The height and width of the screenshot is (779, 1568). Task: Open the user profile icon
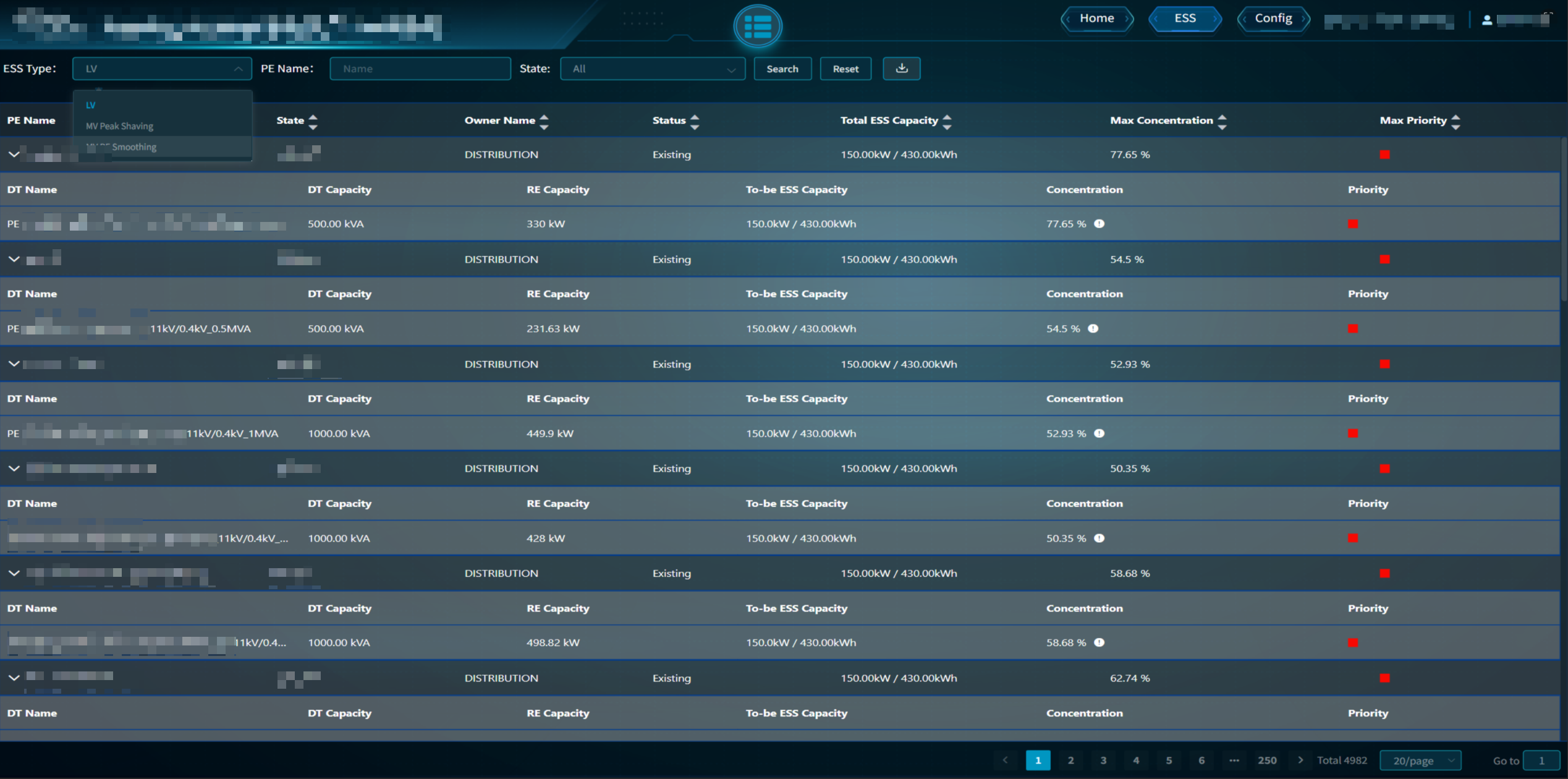click(1487, 20)
